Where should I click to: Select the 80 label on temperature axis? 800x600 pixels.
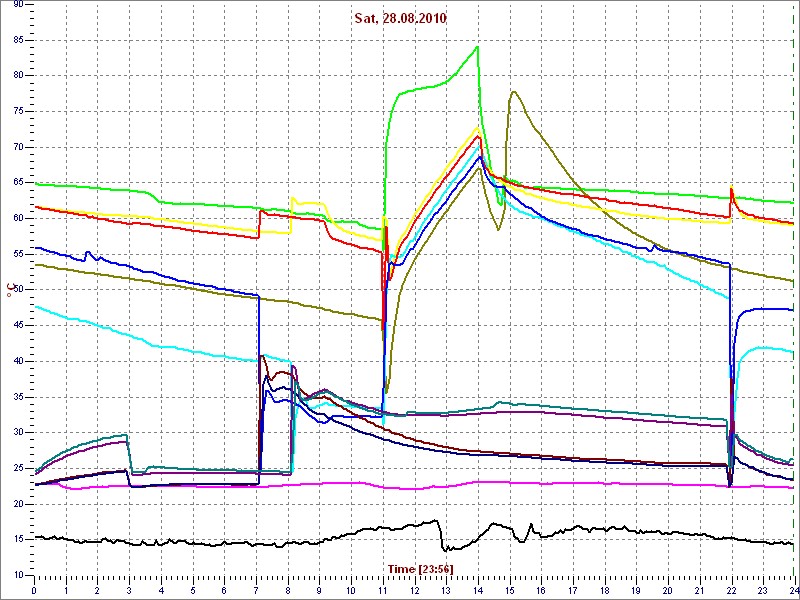point(18,76)
